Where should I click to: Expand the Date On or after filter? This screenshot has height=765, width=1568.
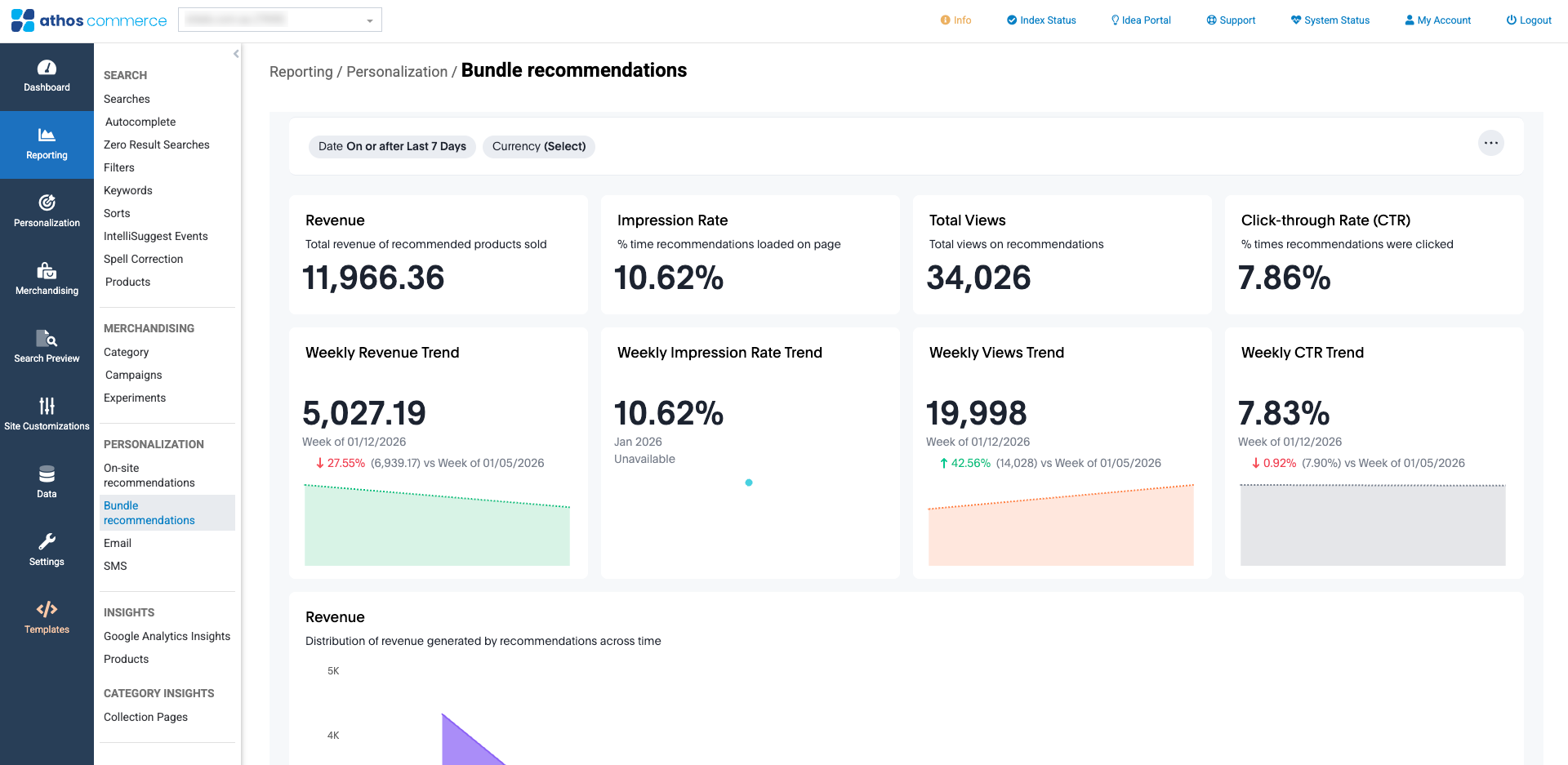tap(392, 146)
